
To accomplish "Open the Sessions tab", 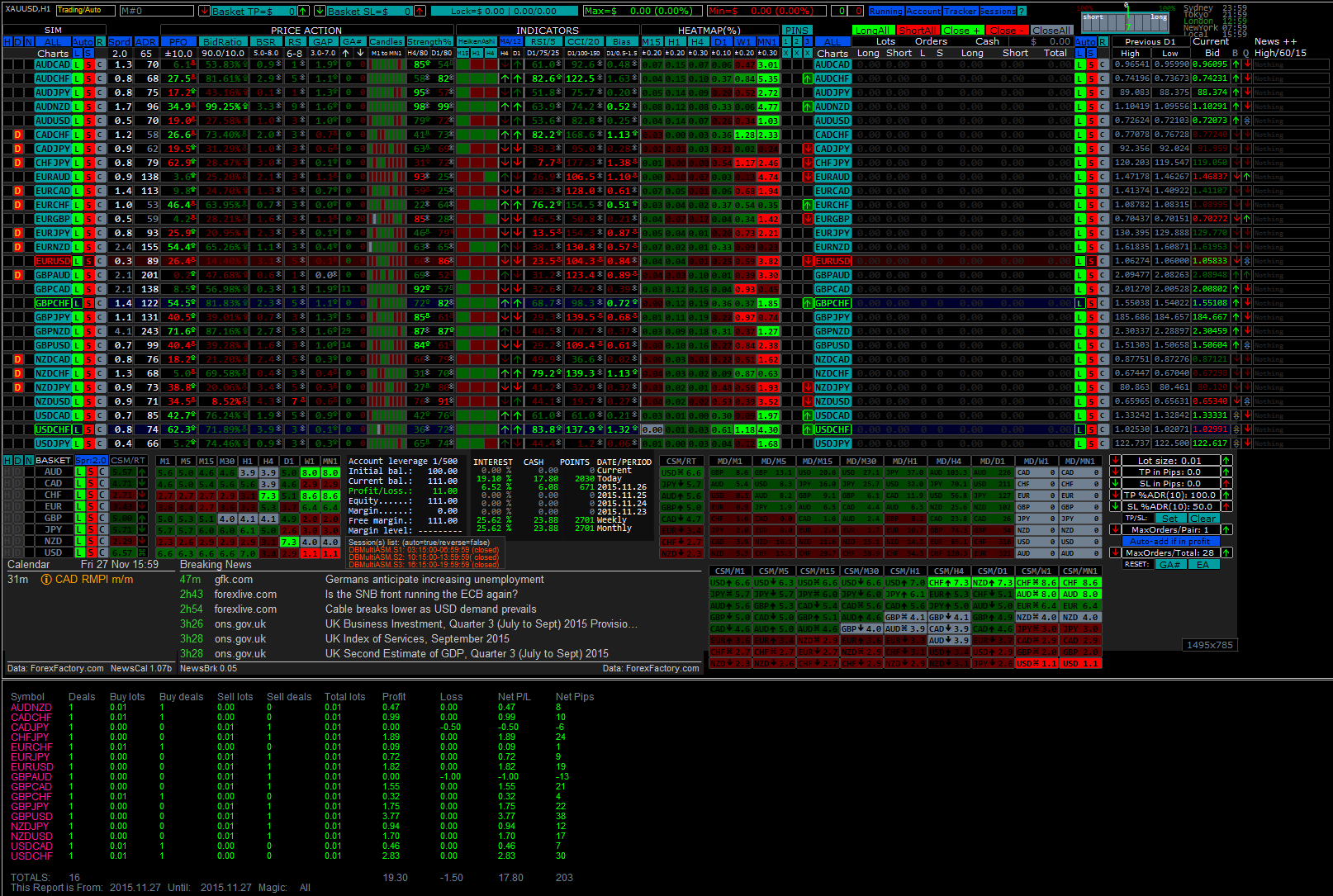I will tap(998, 12).
